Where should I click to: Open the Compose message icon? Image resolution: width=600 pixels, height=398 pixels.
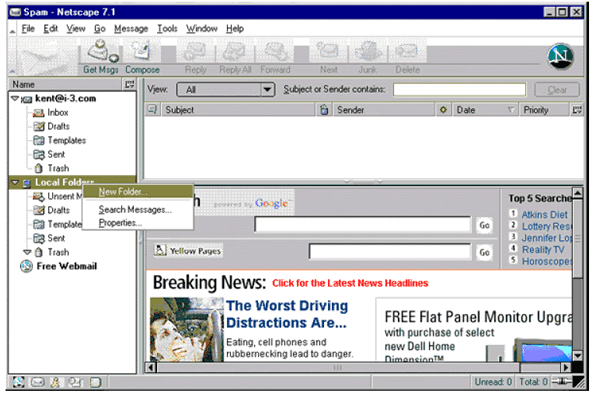tap(141, 51)
